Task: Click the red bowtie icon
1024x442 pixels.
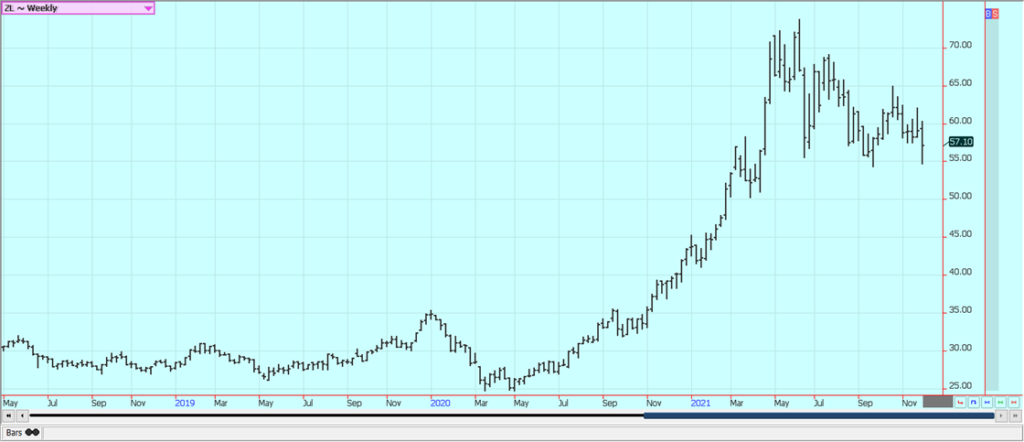Action: coord(1014,402)
